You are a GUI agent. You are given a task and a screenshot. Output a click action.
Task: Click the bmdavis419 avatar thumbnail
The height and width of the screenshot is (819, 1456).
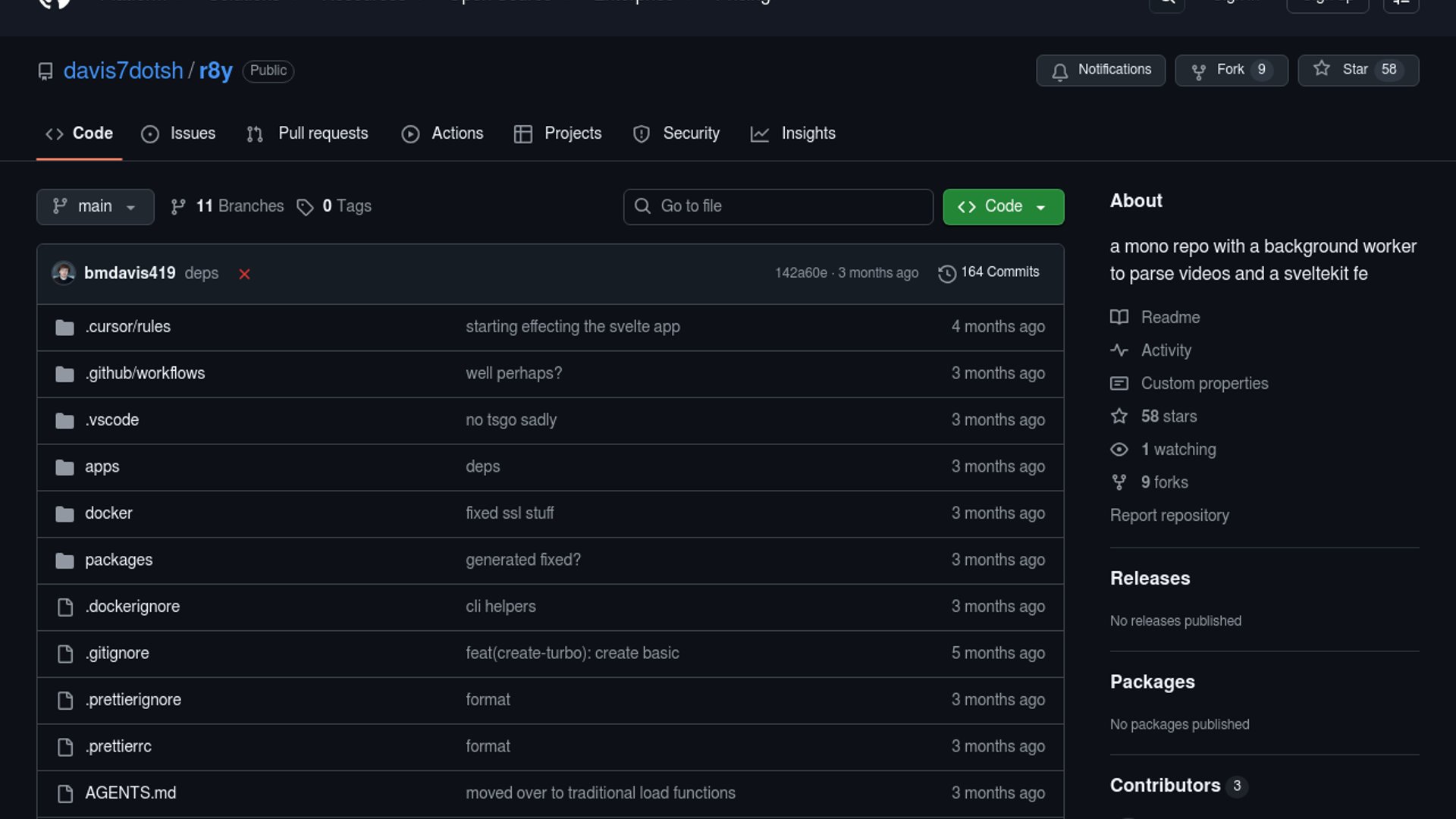(x=64, y=272)
